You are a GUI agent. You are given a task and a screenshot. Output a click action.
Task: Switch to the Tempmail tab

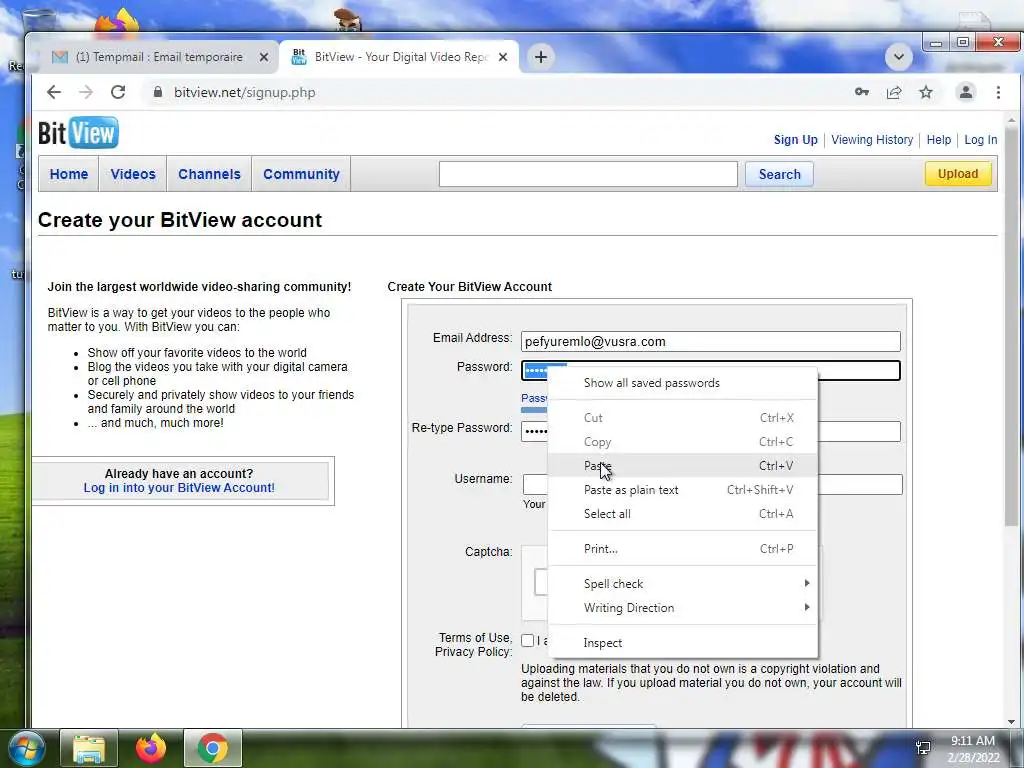[x=159, y=57]
